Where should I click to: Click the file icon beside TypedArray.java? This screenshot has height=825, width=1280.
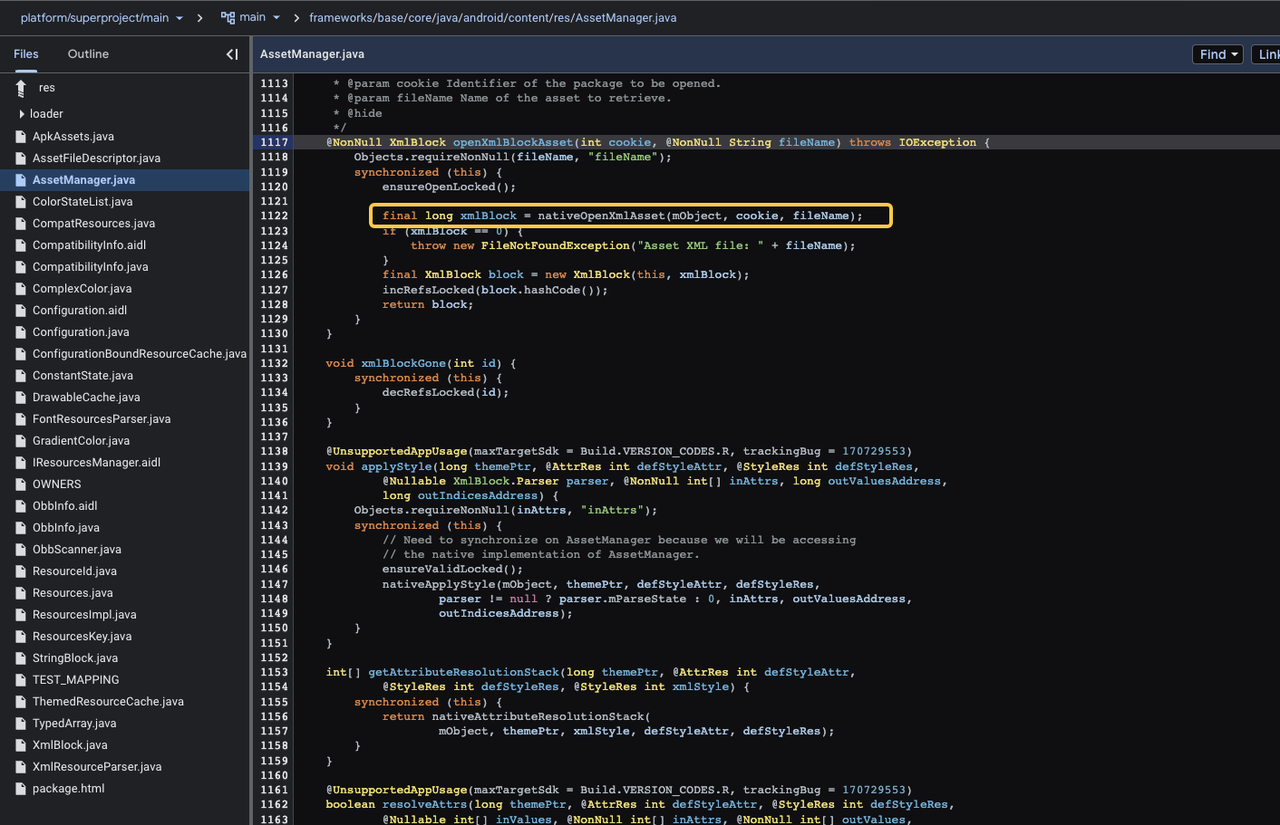pyautogui.click(x=20, y=723)
